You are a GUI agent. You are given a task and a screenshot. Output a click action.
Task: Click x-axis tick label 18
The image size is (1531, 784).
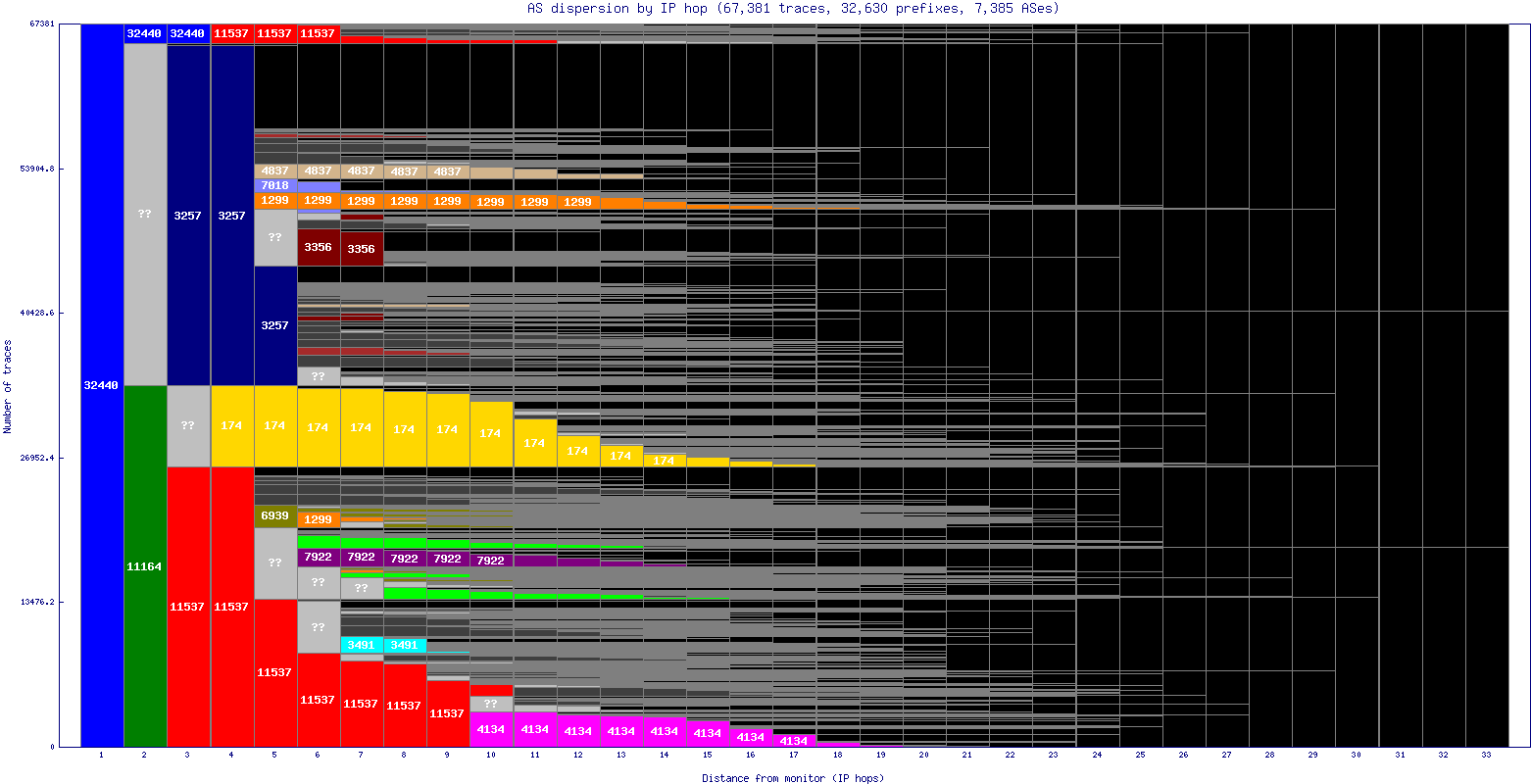pyautogui.click(x=837, y=756)
